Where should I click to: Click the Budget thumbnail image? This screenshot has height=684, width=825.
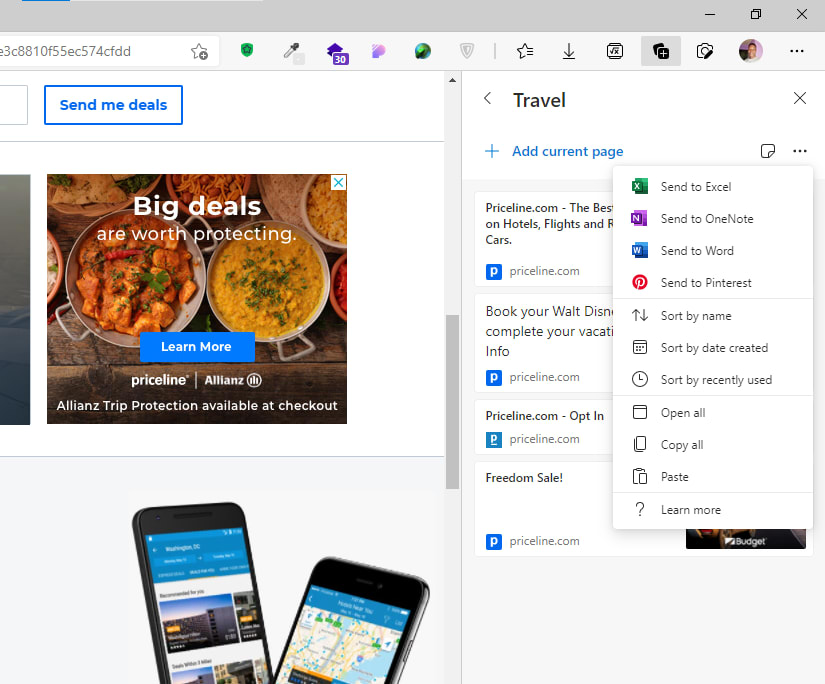pyautogui.click(x=746, y=539)
